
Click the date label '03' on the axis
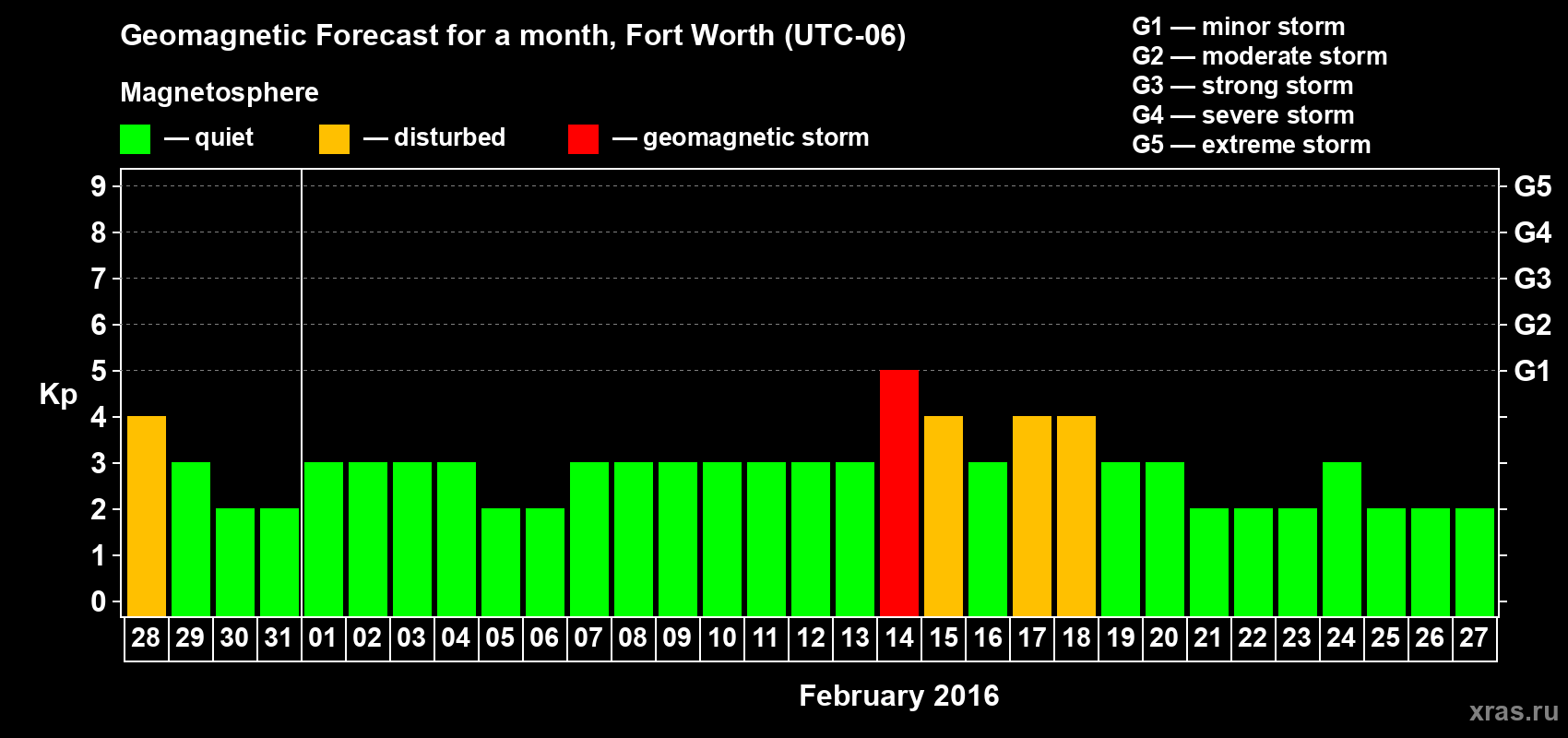click(x=411, y=638)
